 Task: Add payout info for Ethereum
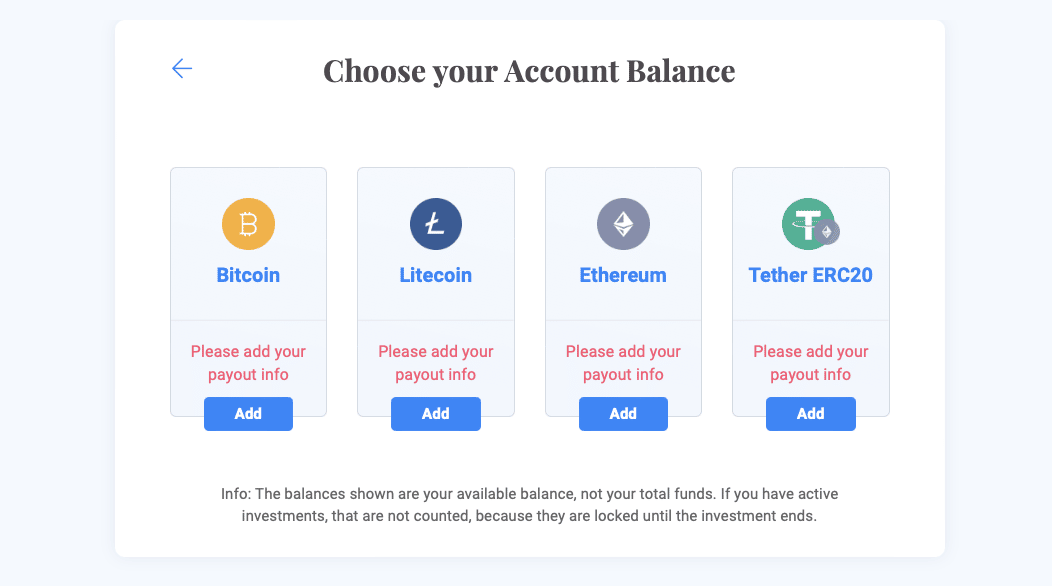(x=623, y=413)
